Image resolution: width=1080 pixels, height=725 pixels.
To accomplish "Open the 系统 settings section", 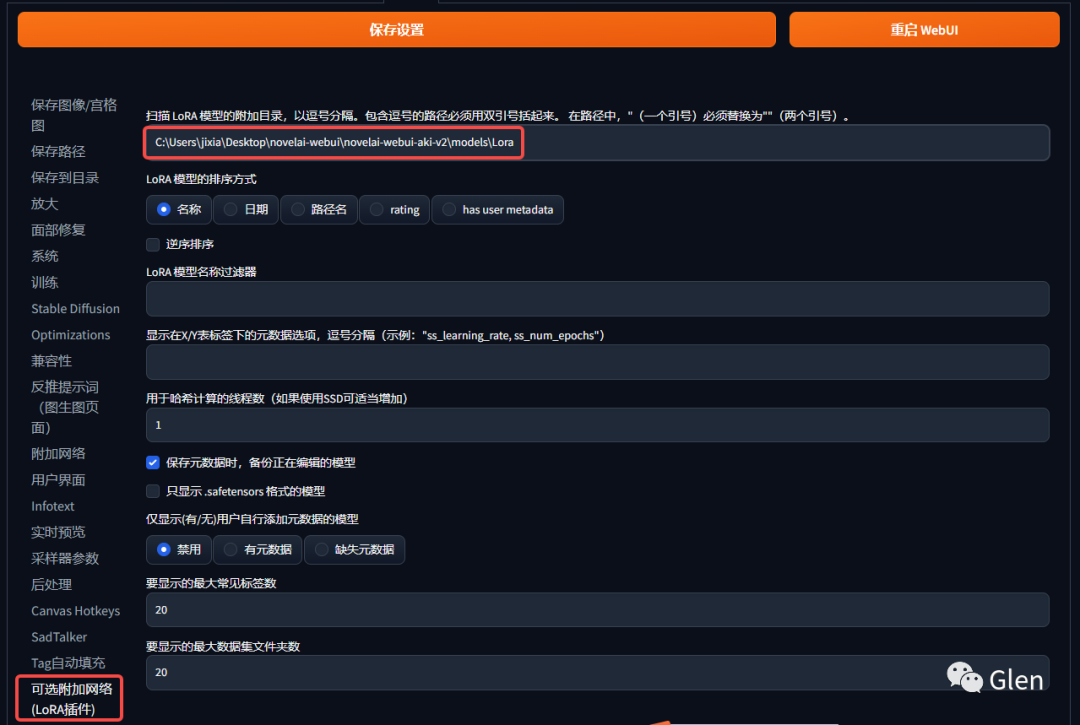I will click(x=45, y=256).
